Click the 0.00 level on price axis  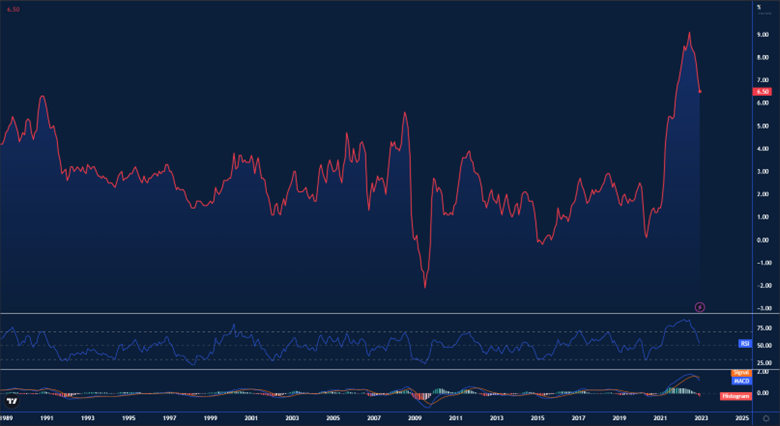(x=763, y=240)
